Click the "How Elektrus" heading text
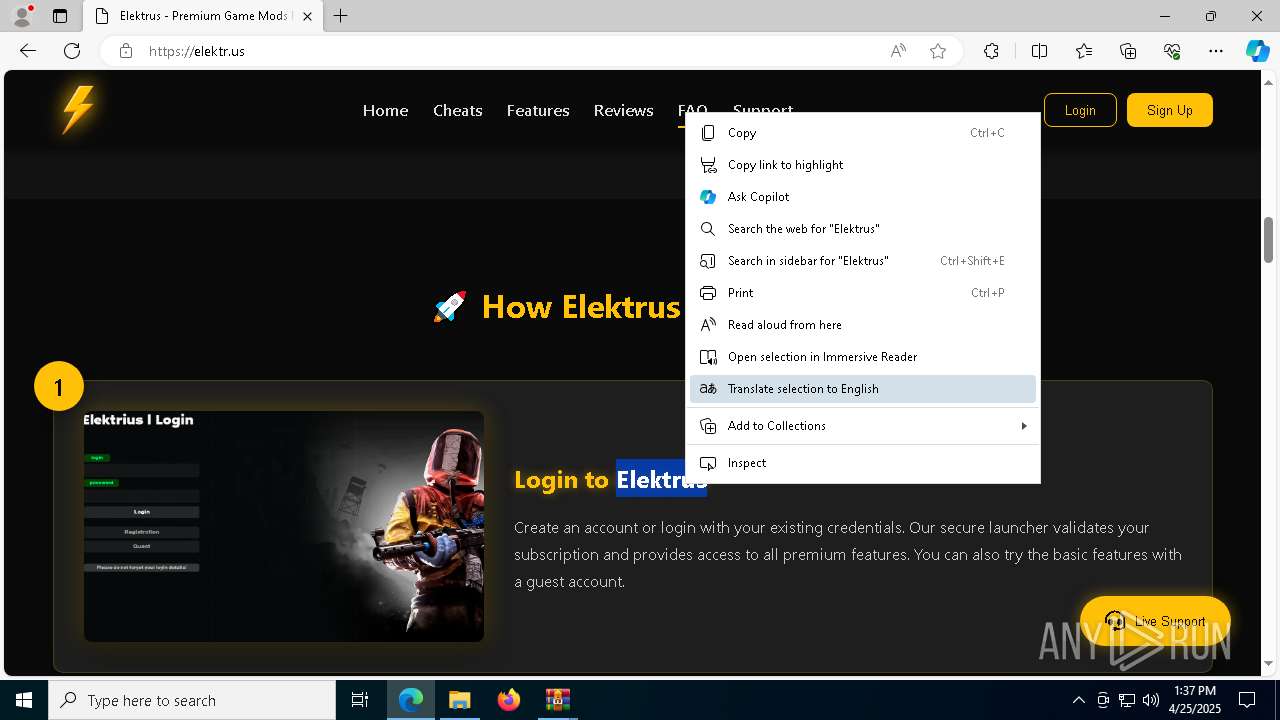This screenshot has width=1280, height=720. click(581, 306)
